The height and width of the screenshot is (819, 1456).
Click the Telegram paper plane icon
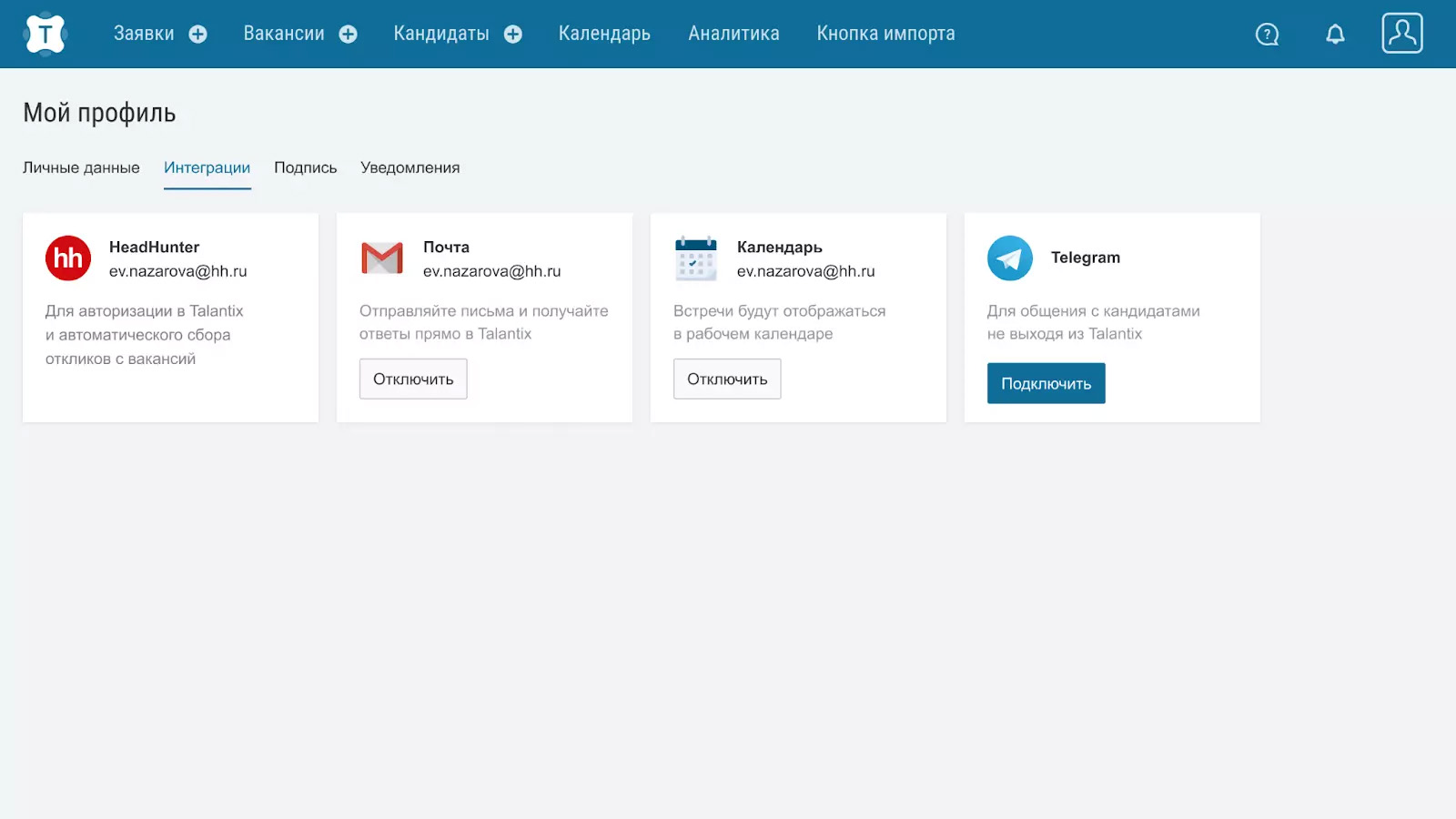click(1010, 258)
